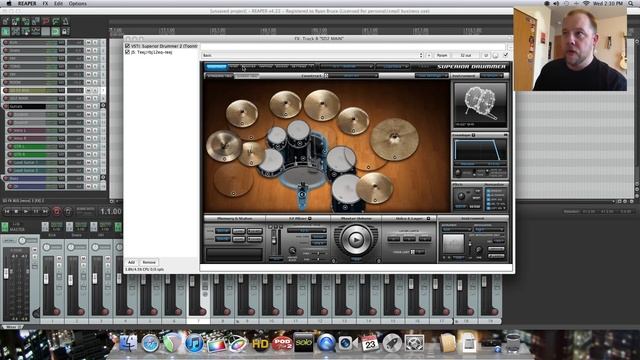Mute the DI track
Image resolution: width=640 pixels, height=360 pixels.
click(x=88, y=186)
